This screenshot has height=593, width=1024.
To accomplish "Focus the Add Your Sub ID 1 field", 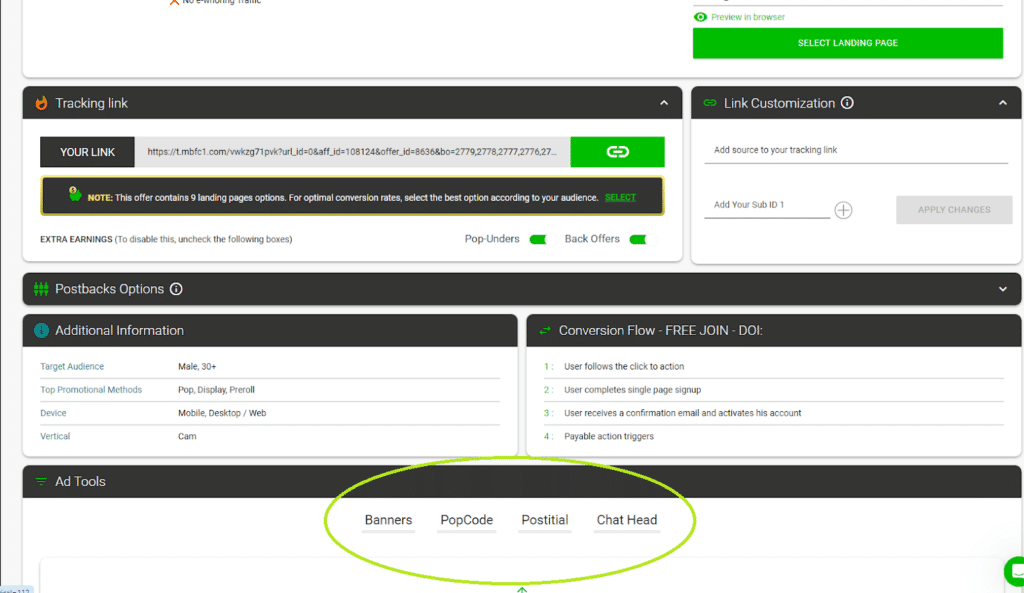I will (x=766, y=205).
